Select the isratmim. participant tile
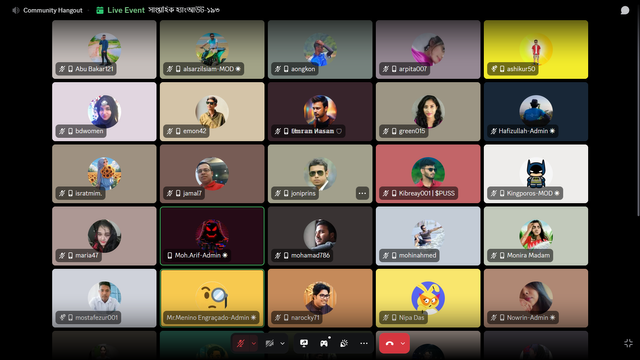The width and height of the screenshot is (640, 360). pyautogui.click(x=104, y=174)
